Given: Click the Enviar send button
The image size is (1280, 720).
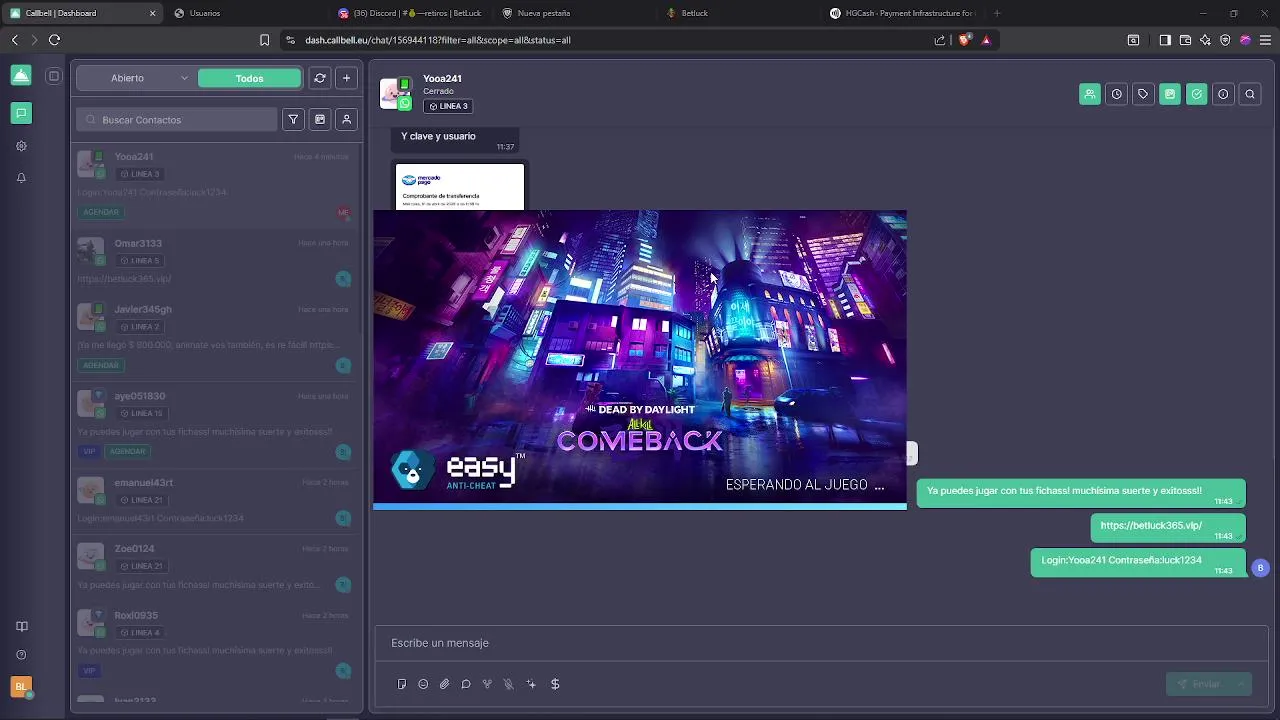Looking at the screenshot, I should (1199, 684).
